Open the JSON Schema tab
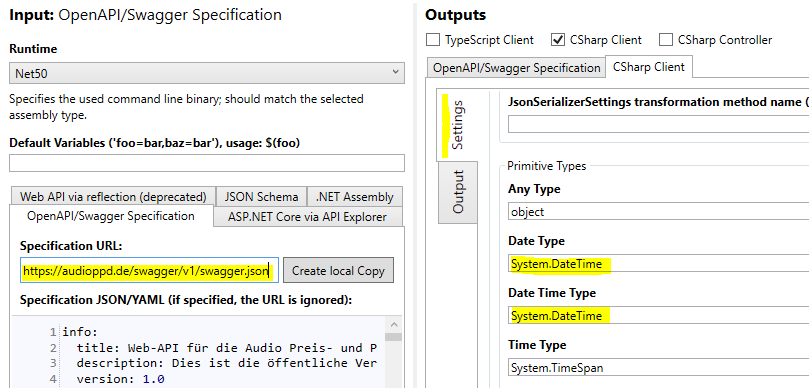 (x=262, y=197)
